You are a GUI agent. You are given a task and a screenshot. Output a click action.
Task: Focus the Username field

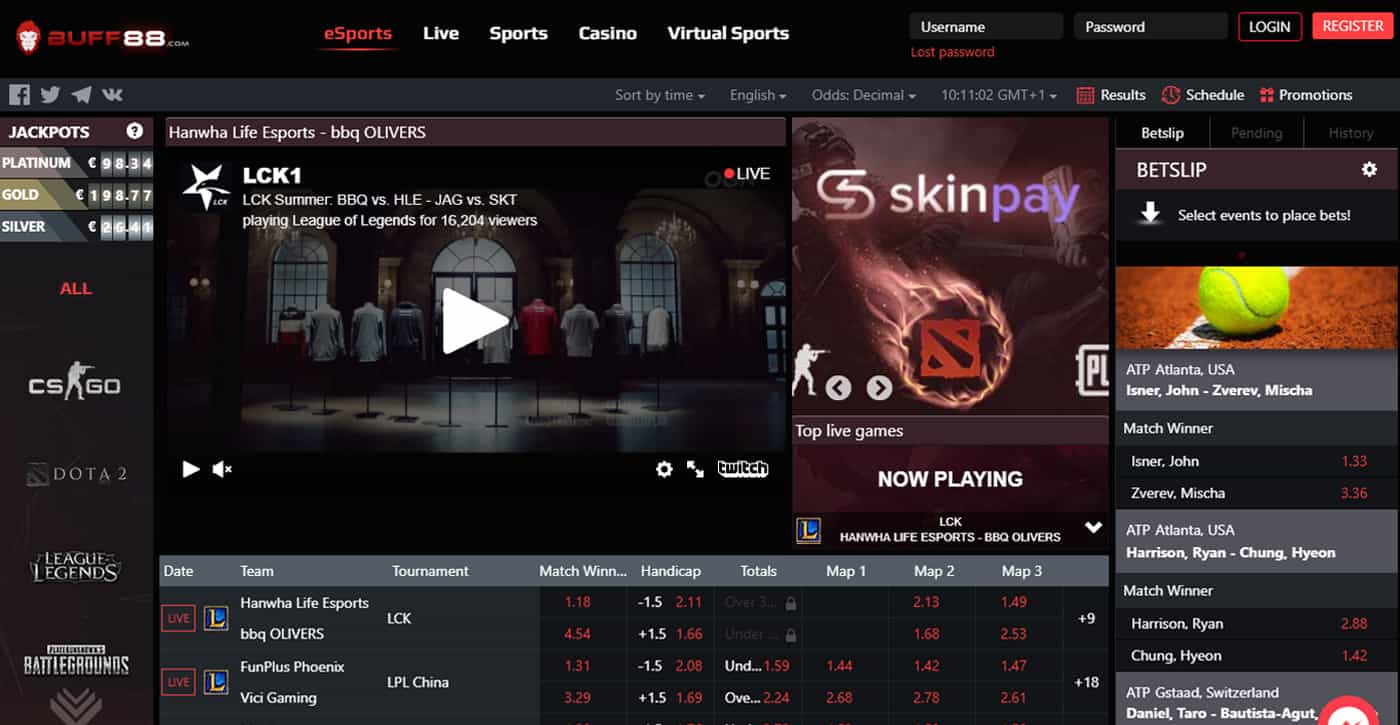[985, 27]
